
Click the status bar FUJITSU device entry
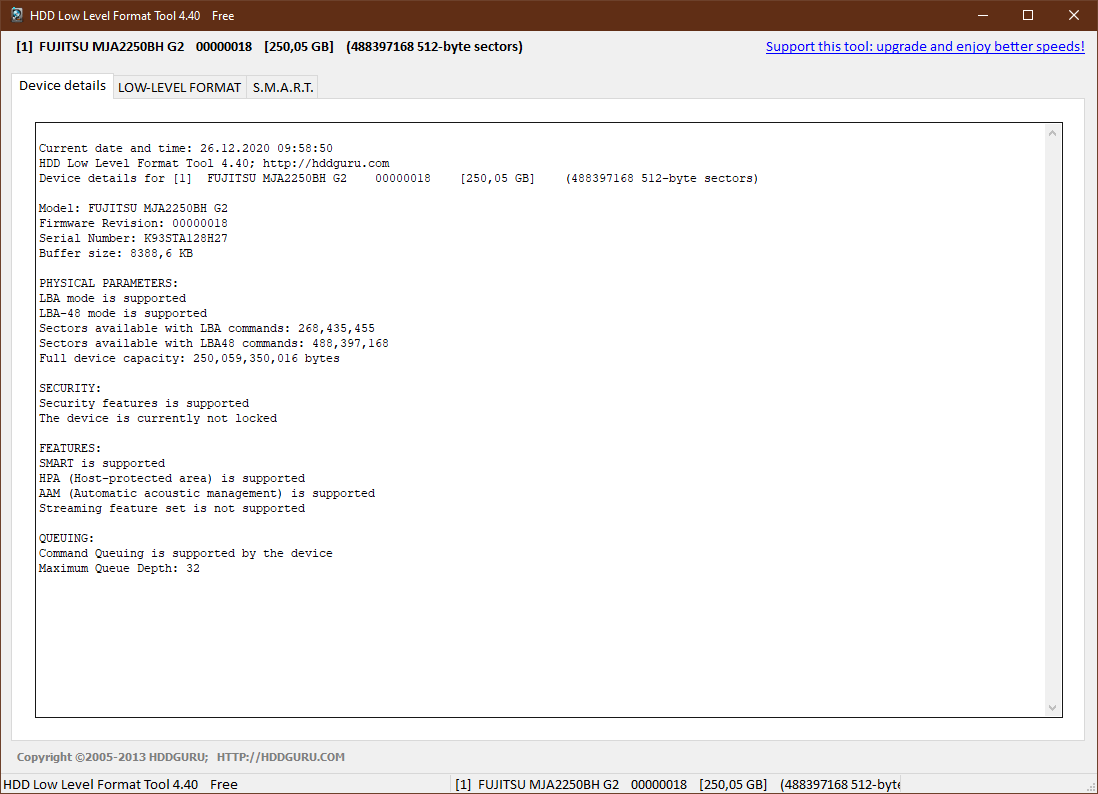point(677,784)
